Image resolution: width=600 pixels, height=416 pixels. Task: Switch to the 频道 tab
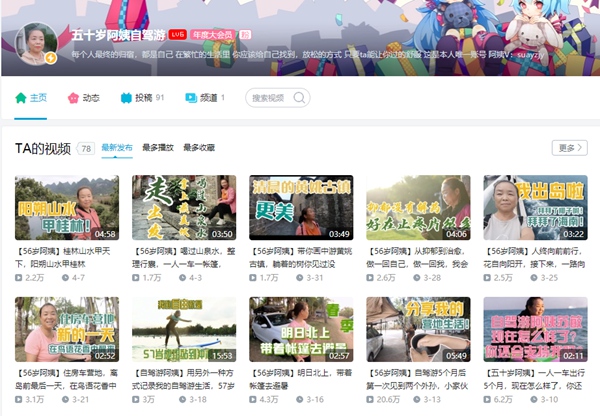[x=208, y=98]
